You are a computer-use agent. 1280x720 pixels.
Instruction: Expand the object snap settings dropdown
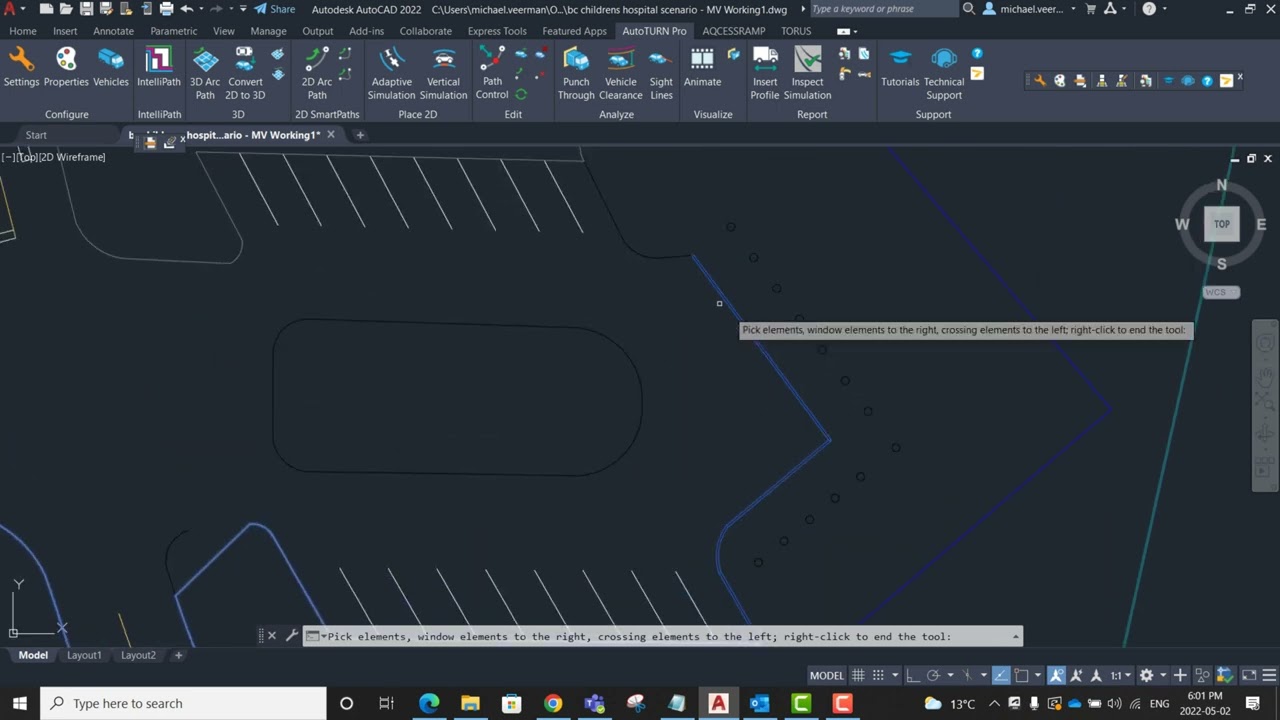(1038, 675)
